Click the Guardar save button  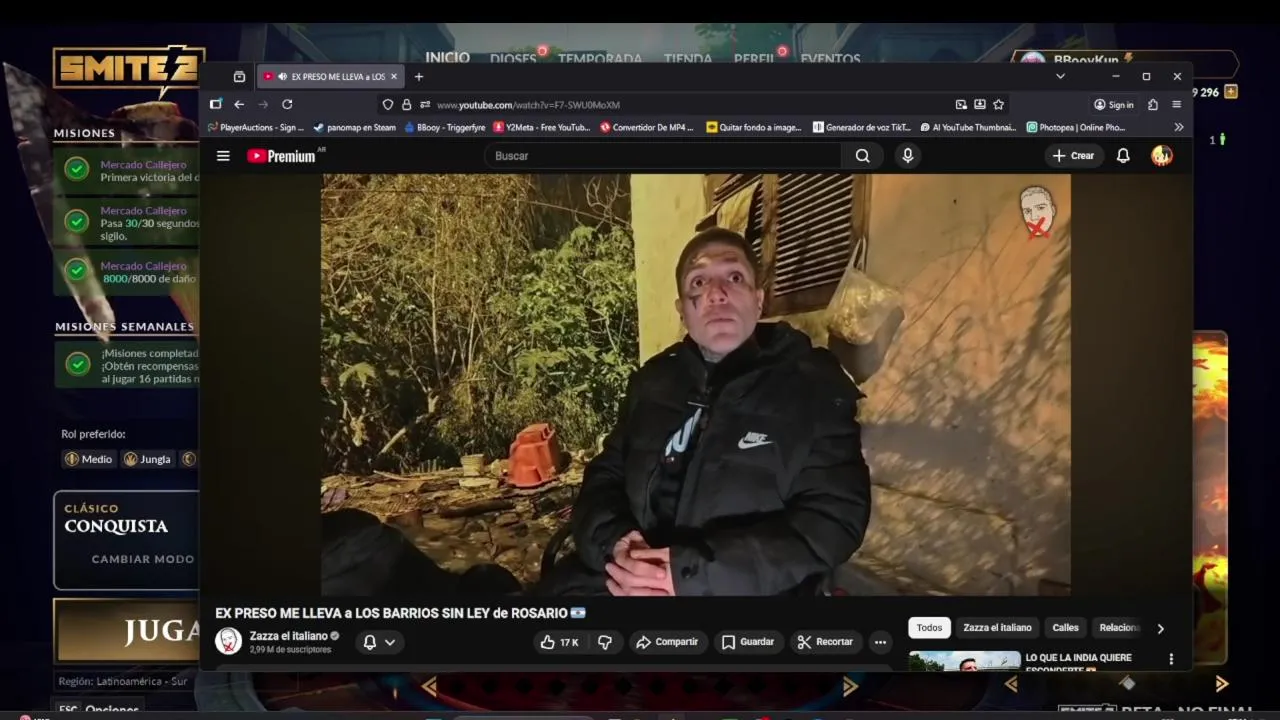pos(748,642)
